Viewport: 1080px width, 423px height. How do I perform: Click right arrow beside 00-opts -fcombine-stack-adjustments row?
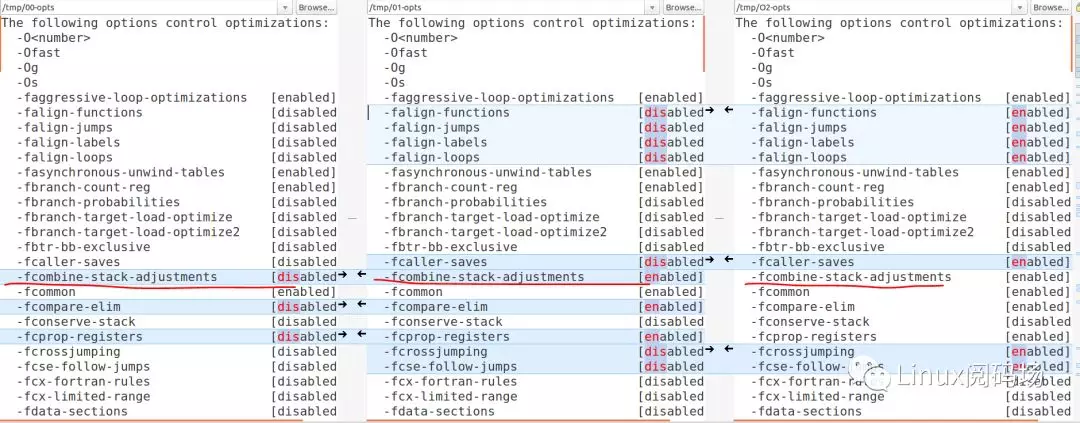[x=343, y=276]
